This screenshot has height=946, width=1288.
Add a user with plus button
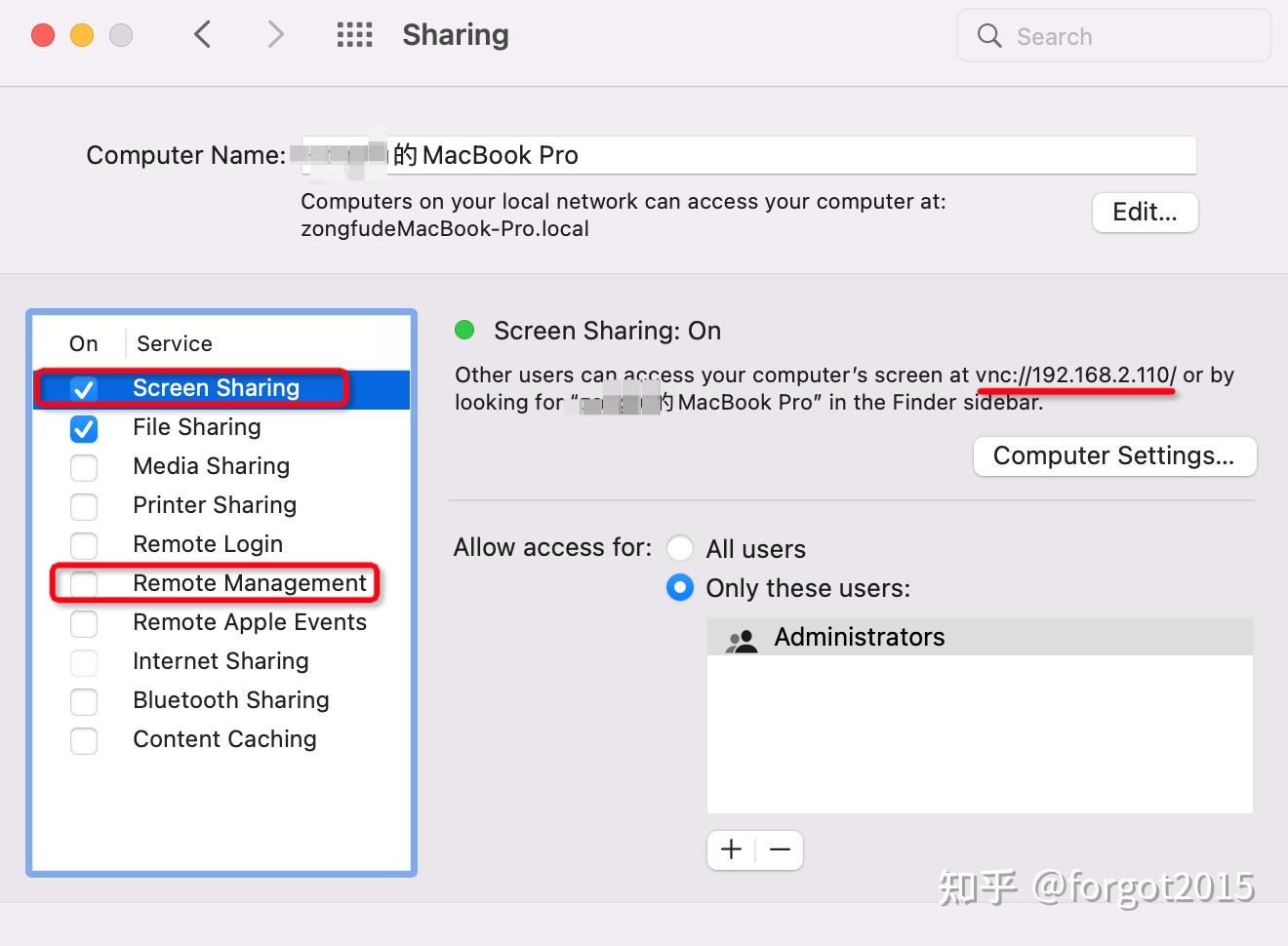(731, 849)
